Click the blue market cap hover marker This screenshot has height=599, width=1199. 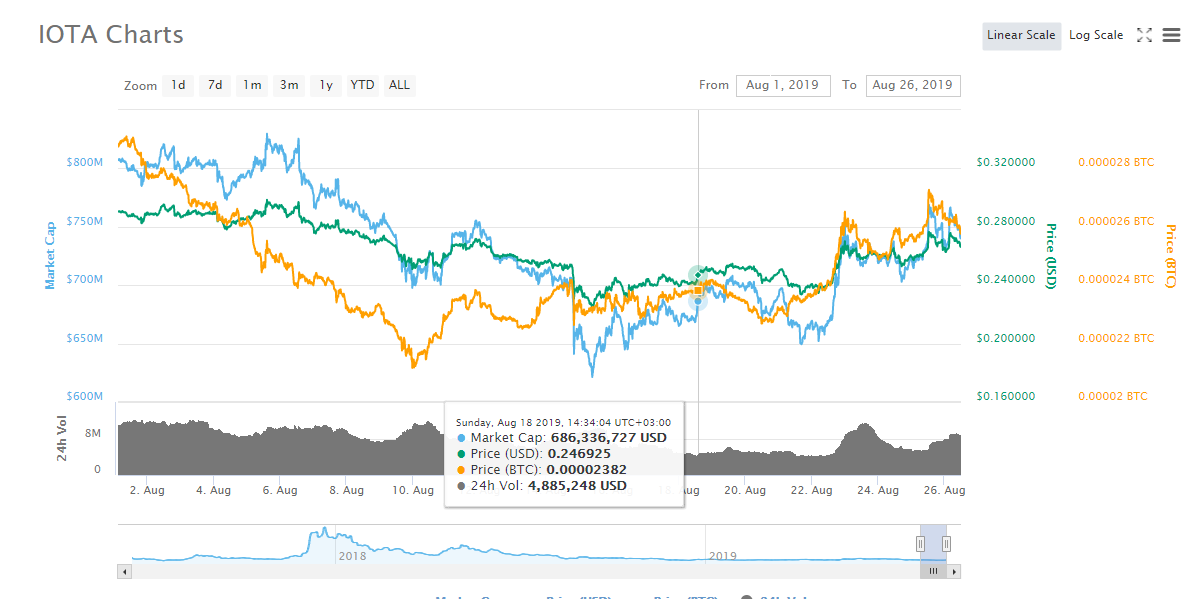point(697,301)
